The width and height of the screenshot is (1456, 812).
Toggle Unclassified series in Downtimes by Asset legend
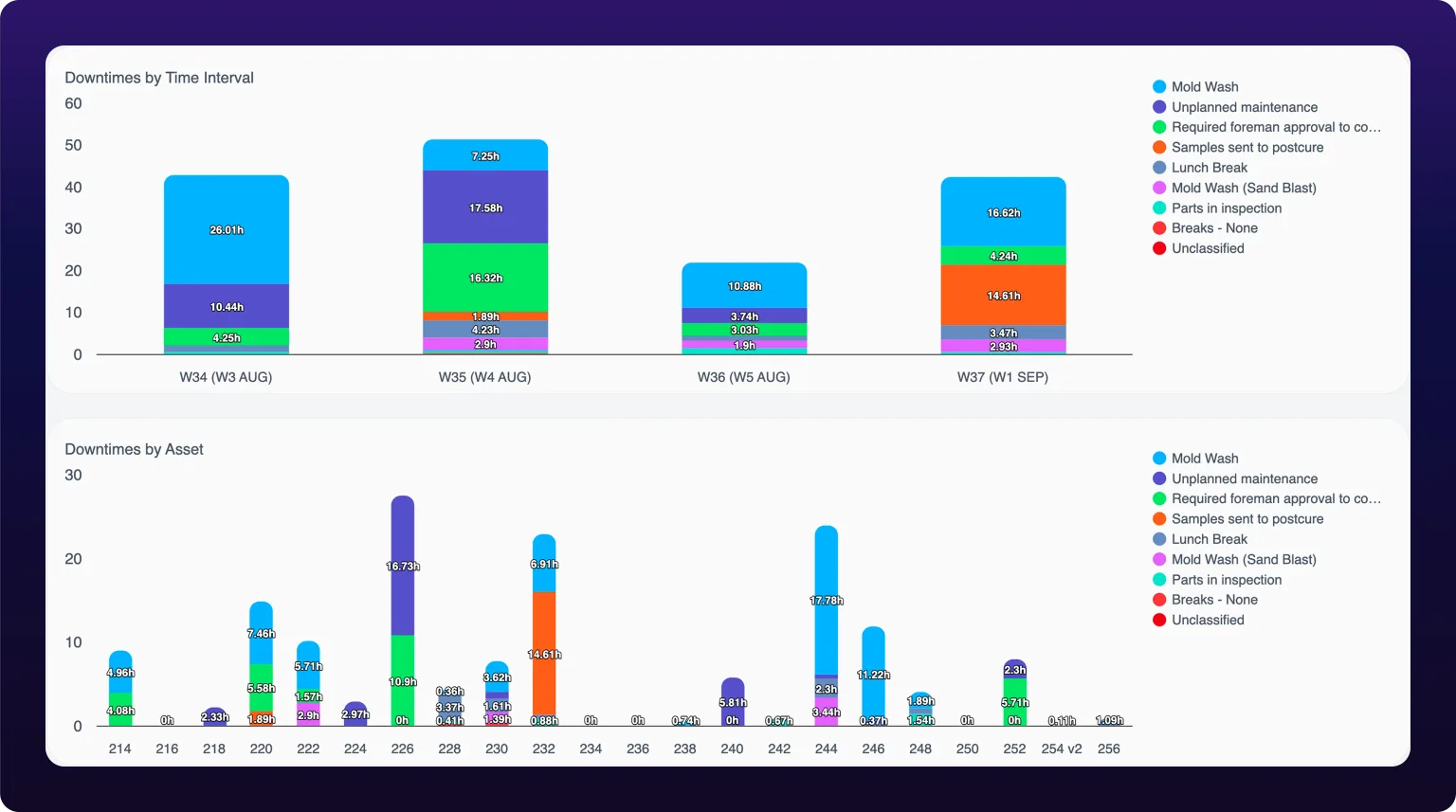1198,620
